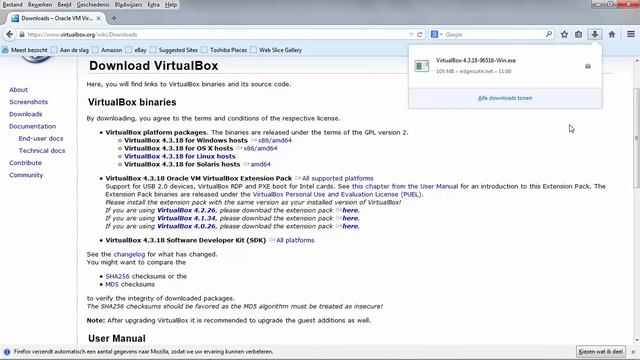Screen dimensions: 640x360
Task: Click the End-user docs sidebar link
Action: pos(41,139)
